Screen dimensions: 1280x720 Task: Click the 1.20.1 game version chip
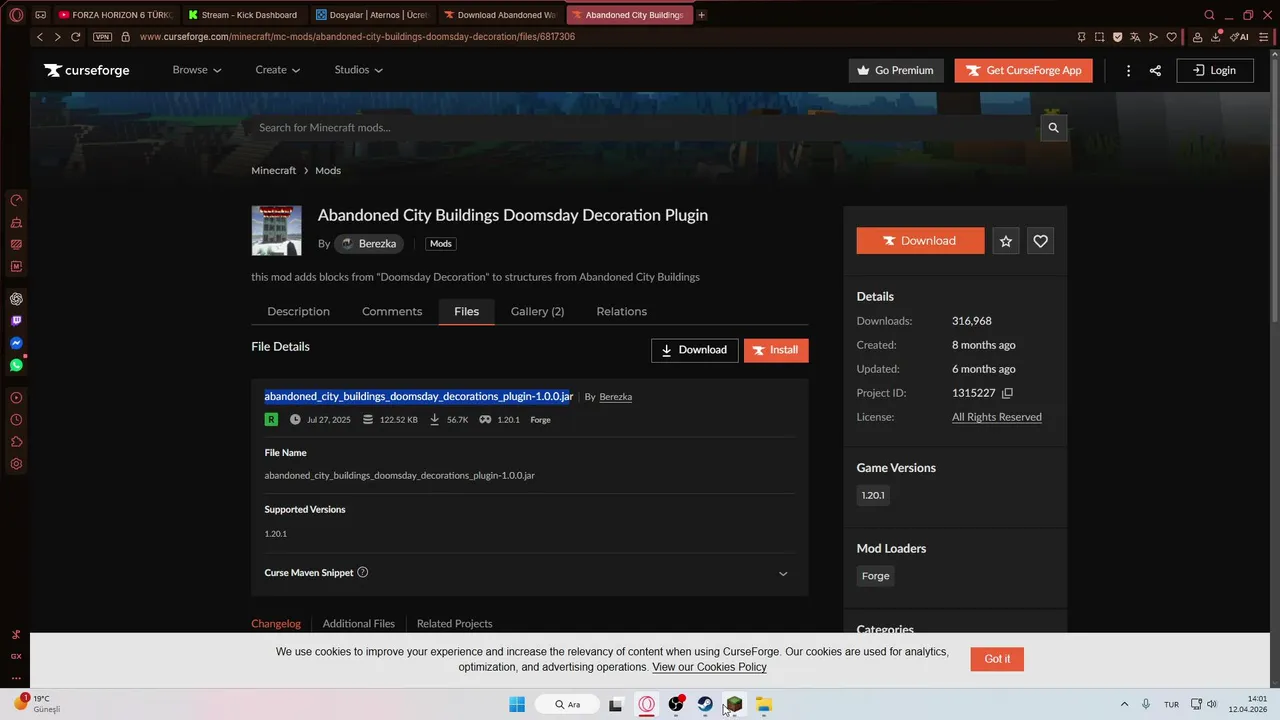(873, 495)
